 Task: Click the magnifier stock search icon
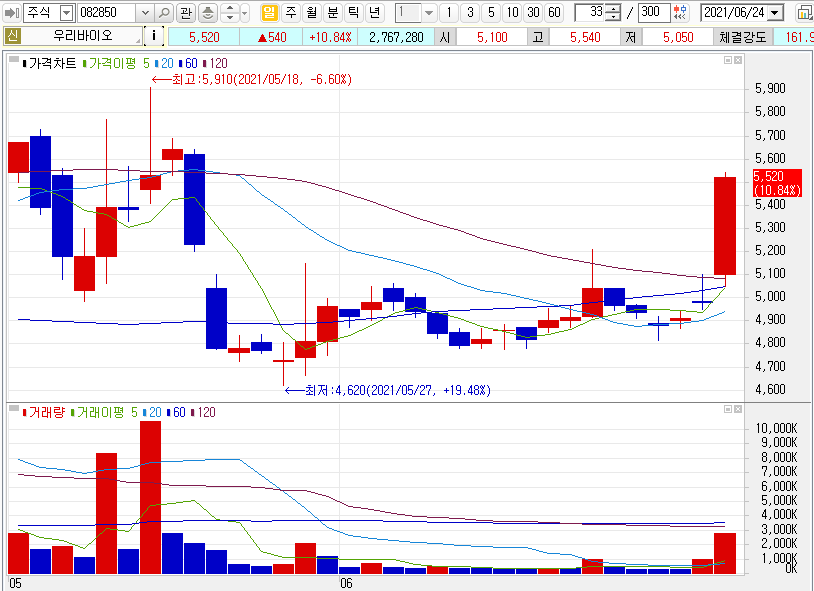click(164, 12)
